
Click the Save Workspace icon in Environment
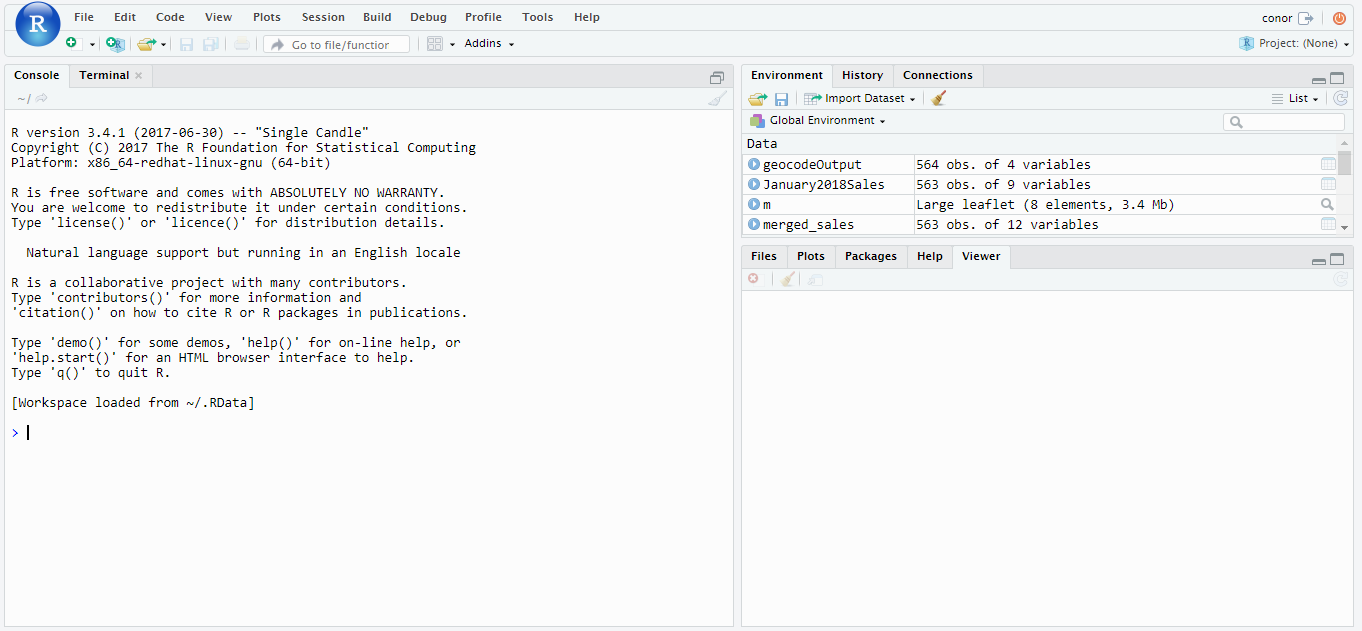tap(782, 99)
